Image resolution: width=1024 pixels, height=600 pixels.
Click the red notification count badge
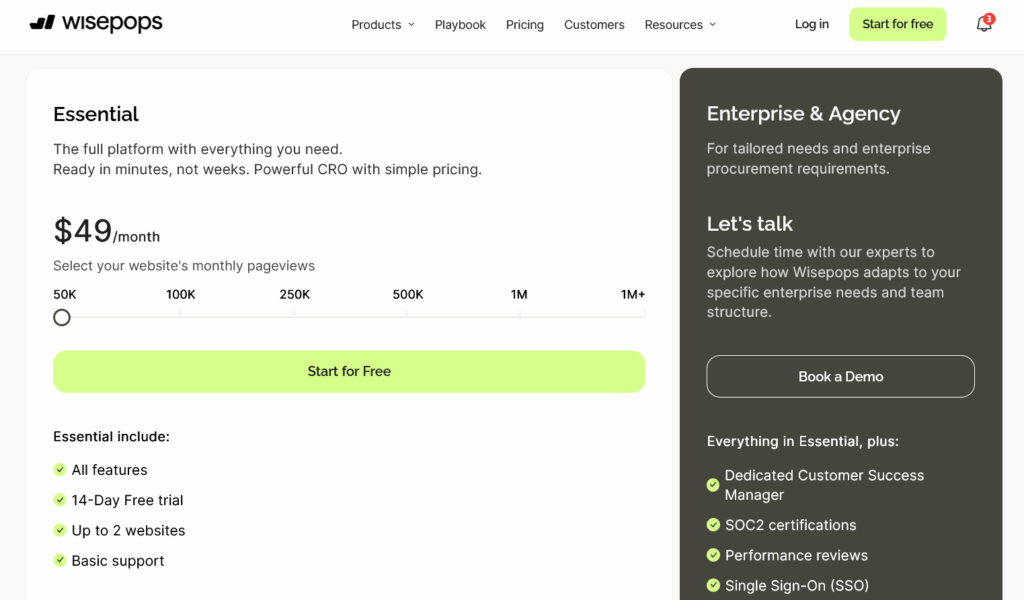pos(989,19)
